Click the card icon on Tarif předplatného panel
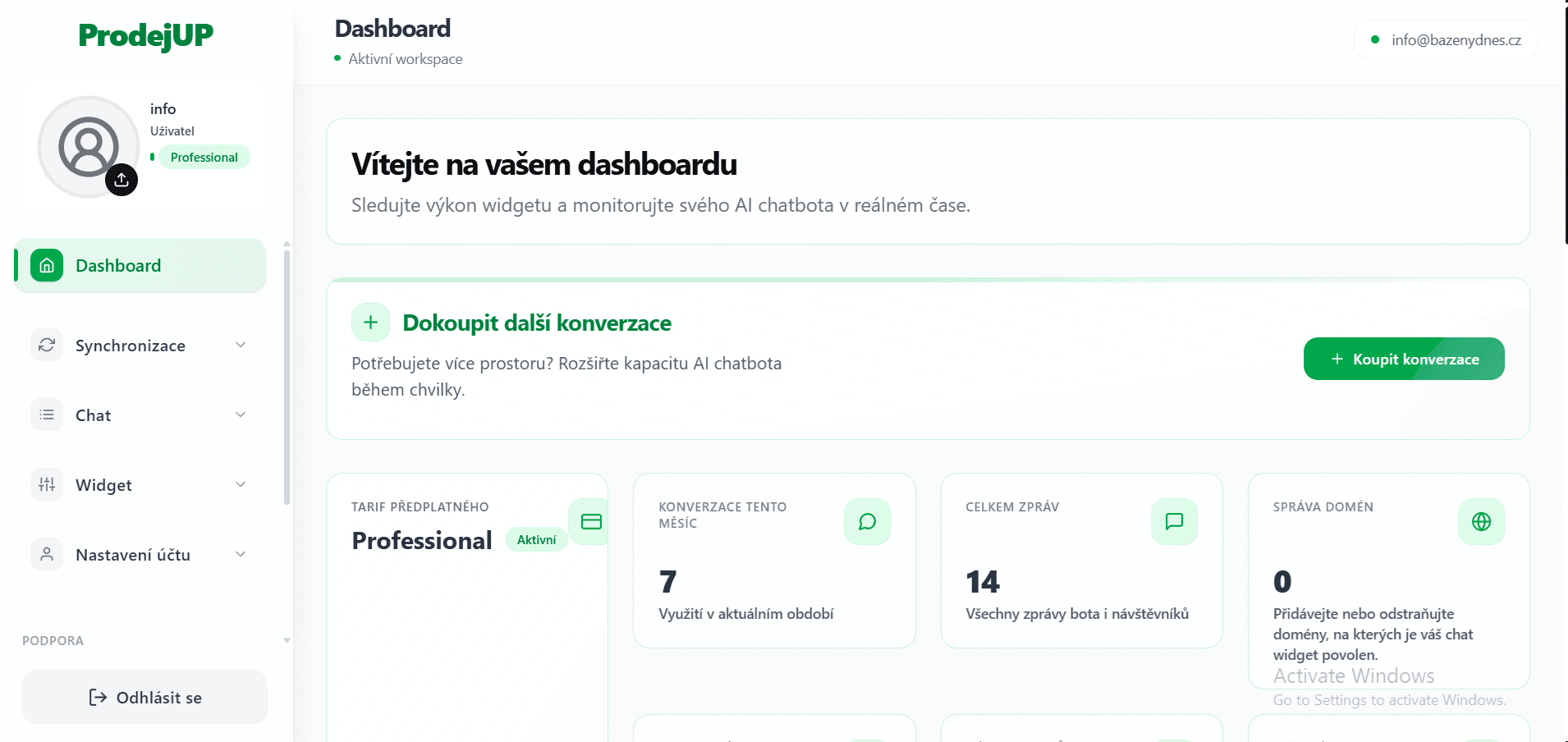The height and width of the screenshot is (742, 1568). point(589,521)
